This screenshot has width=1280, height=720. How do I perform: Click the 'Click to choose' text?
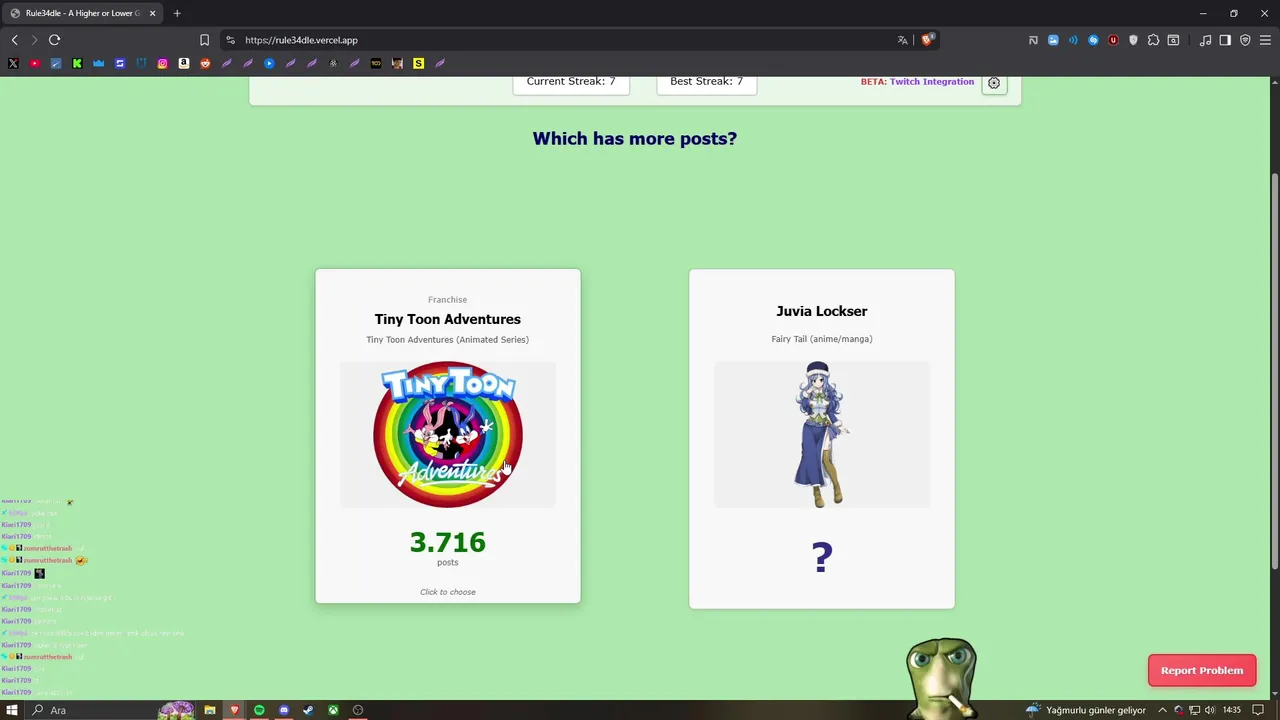click(x=448, y=592)
